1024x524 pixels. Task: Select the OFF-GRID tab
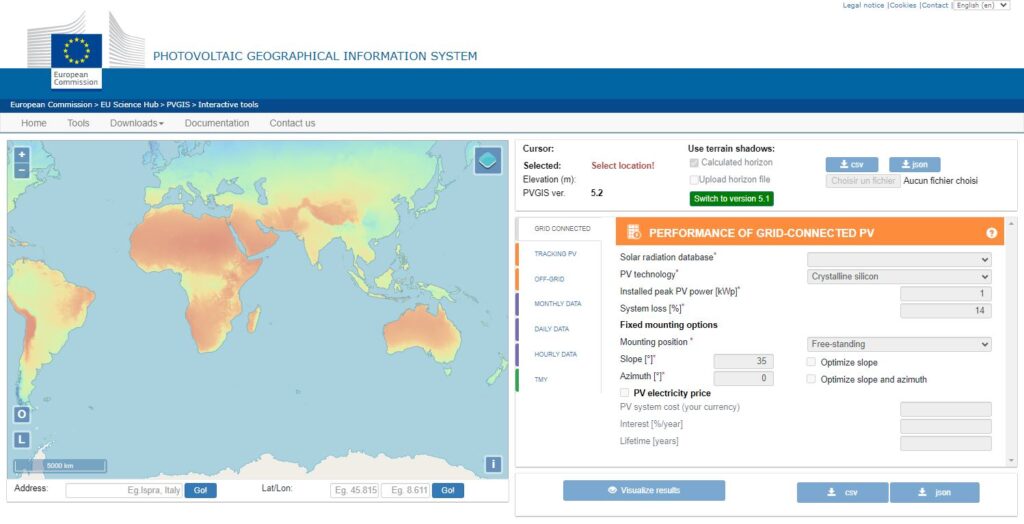[x=549, y=279]
